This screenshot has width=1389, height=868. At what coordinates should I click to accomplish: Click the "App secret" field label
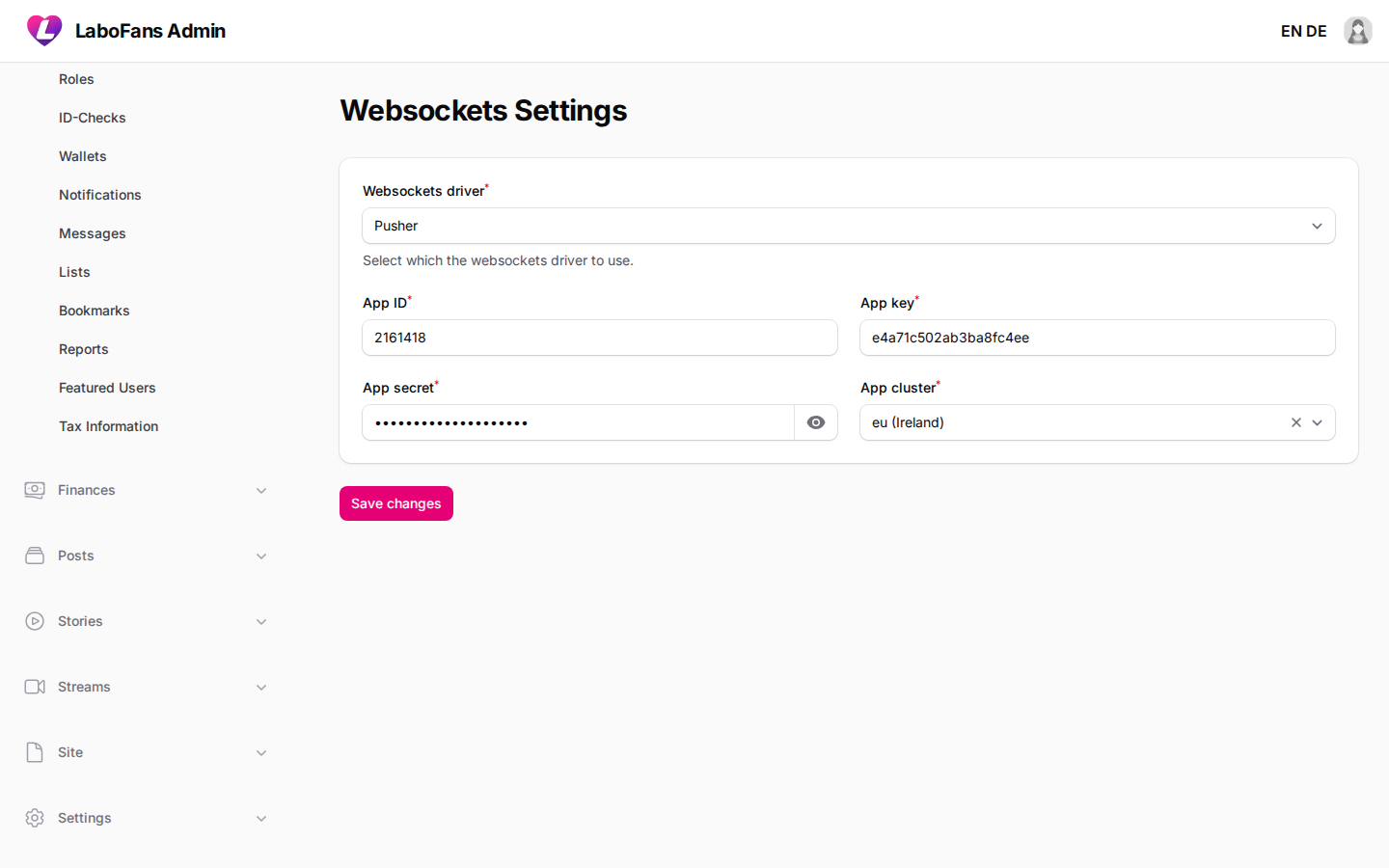[x=400, y=388]
